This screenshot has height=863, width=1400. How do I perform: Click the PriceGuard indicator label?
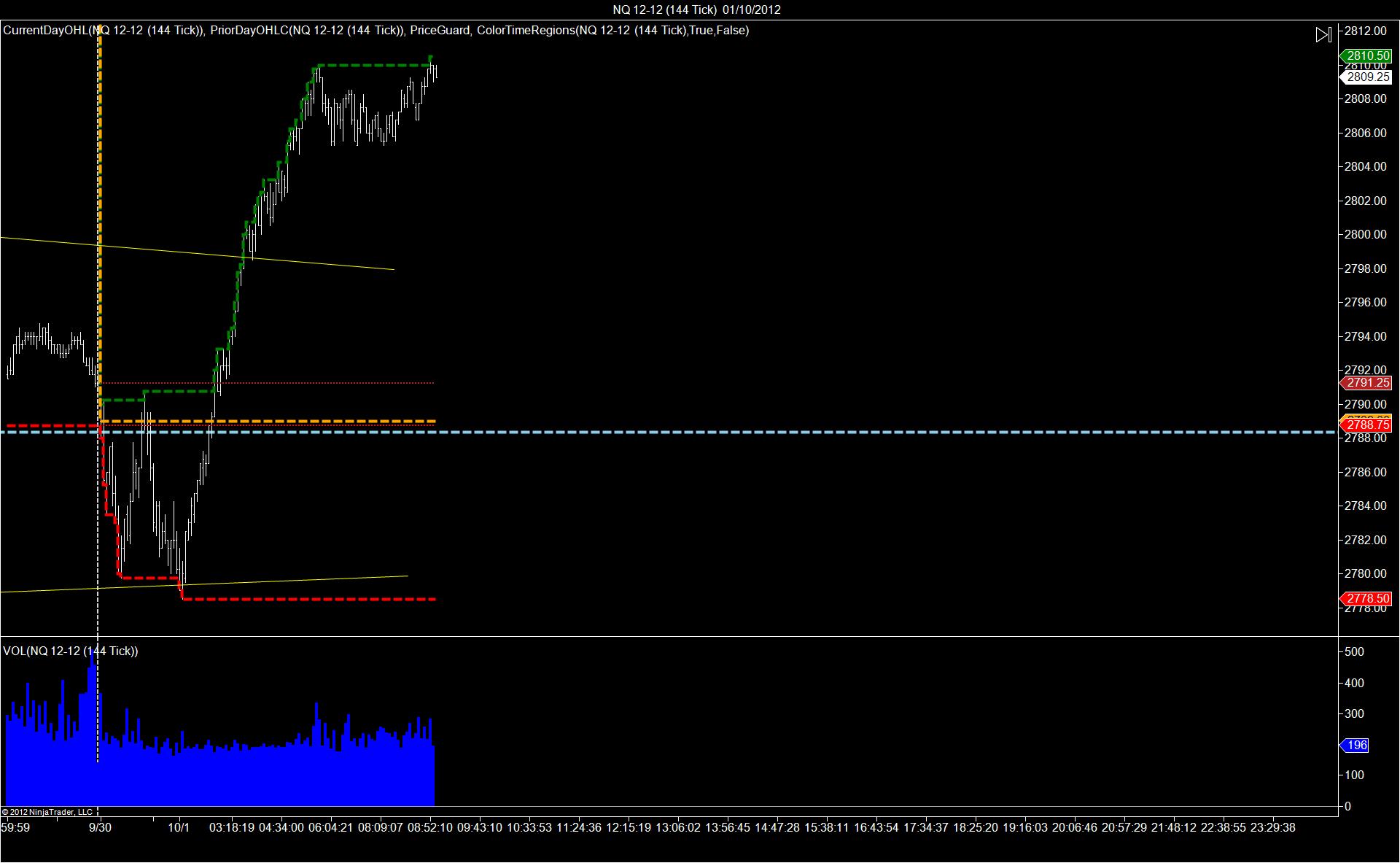[440, 30]
